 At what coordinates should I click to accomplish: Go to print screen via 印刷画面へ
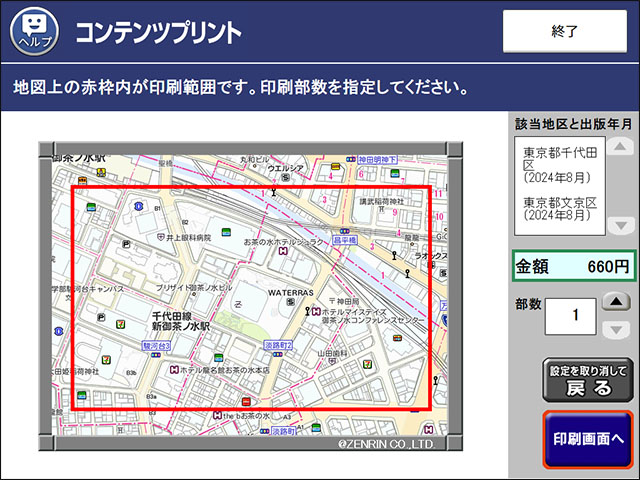[588, 439]
